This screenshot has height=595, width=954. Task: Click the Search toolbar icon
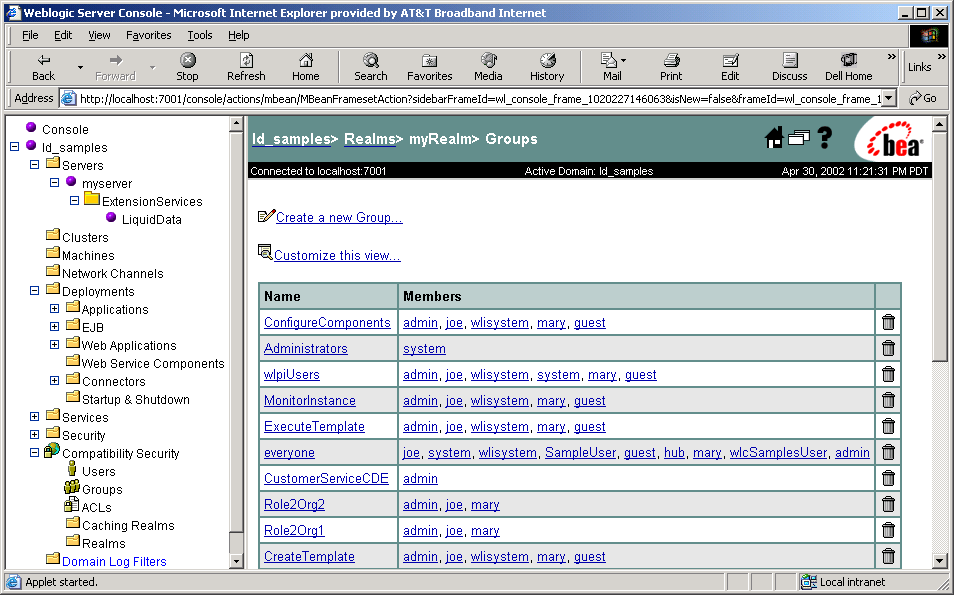point(370,67)
